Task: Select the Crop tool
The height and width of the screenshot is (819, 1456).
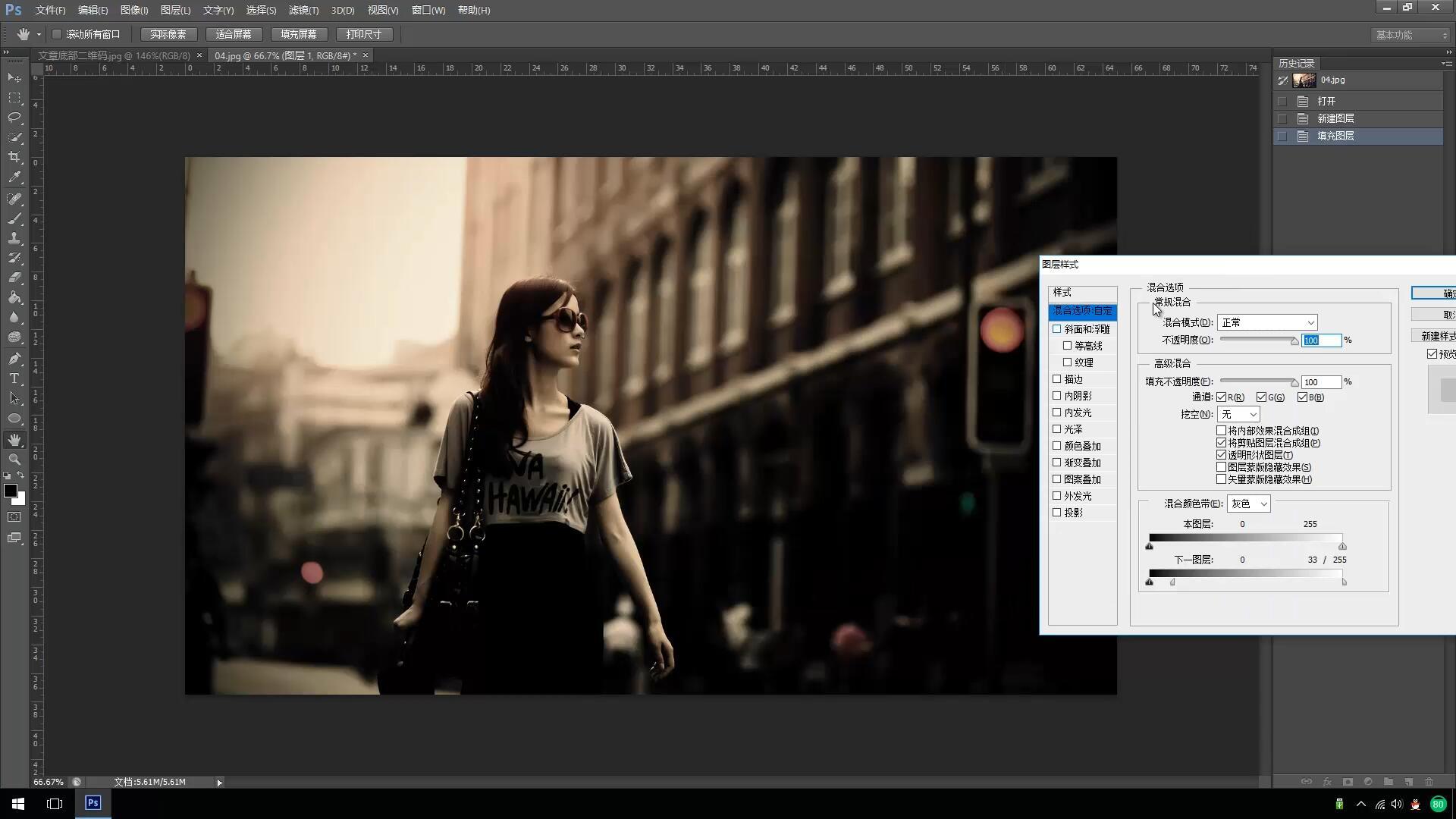Action: pyautogui.click(x=14, y=157)
